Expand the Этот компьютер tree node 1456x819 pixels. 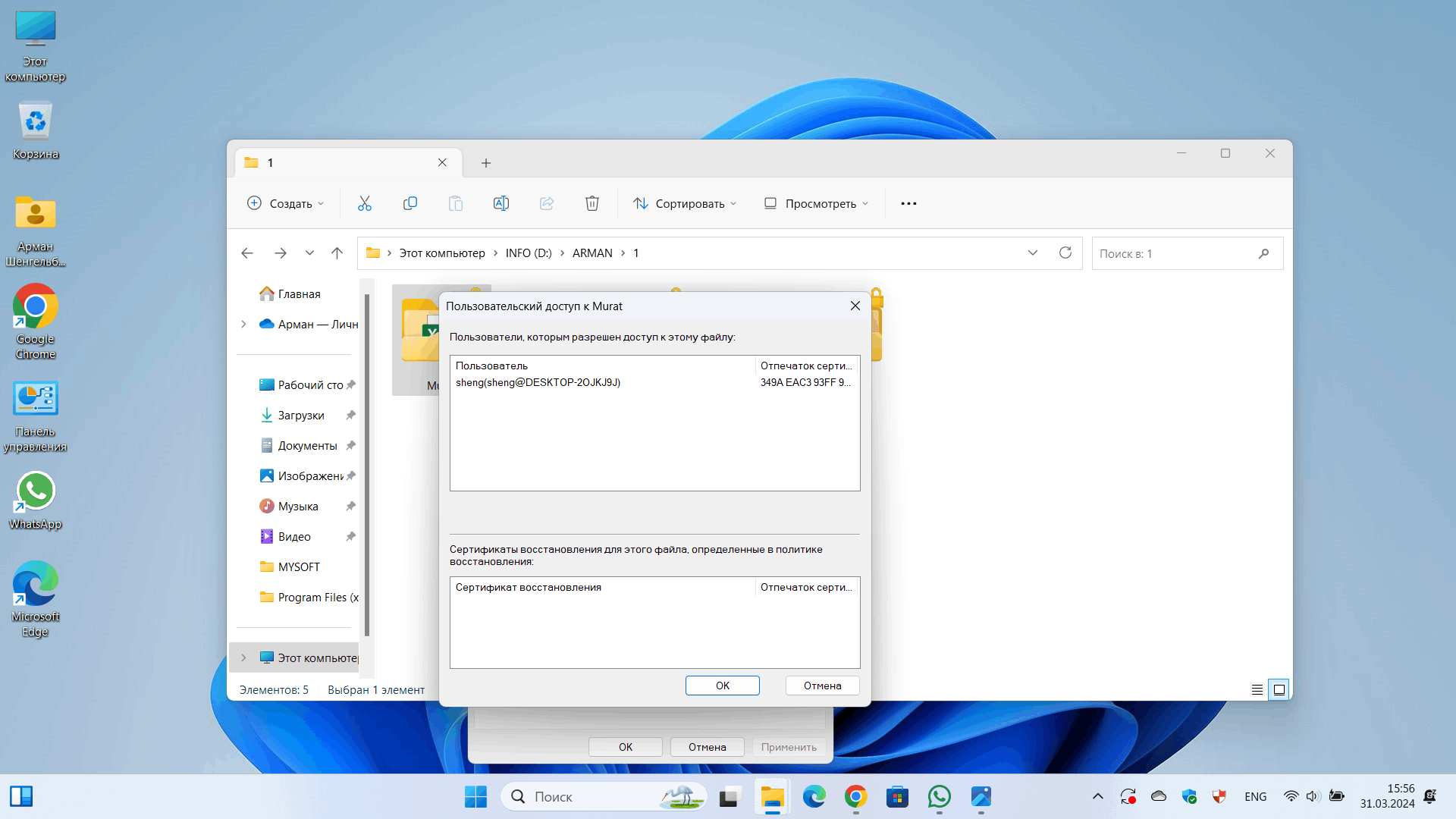(x=243, y=658)
